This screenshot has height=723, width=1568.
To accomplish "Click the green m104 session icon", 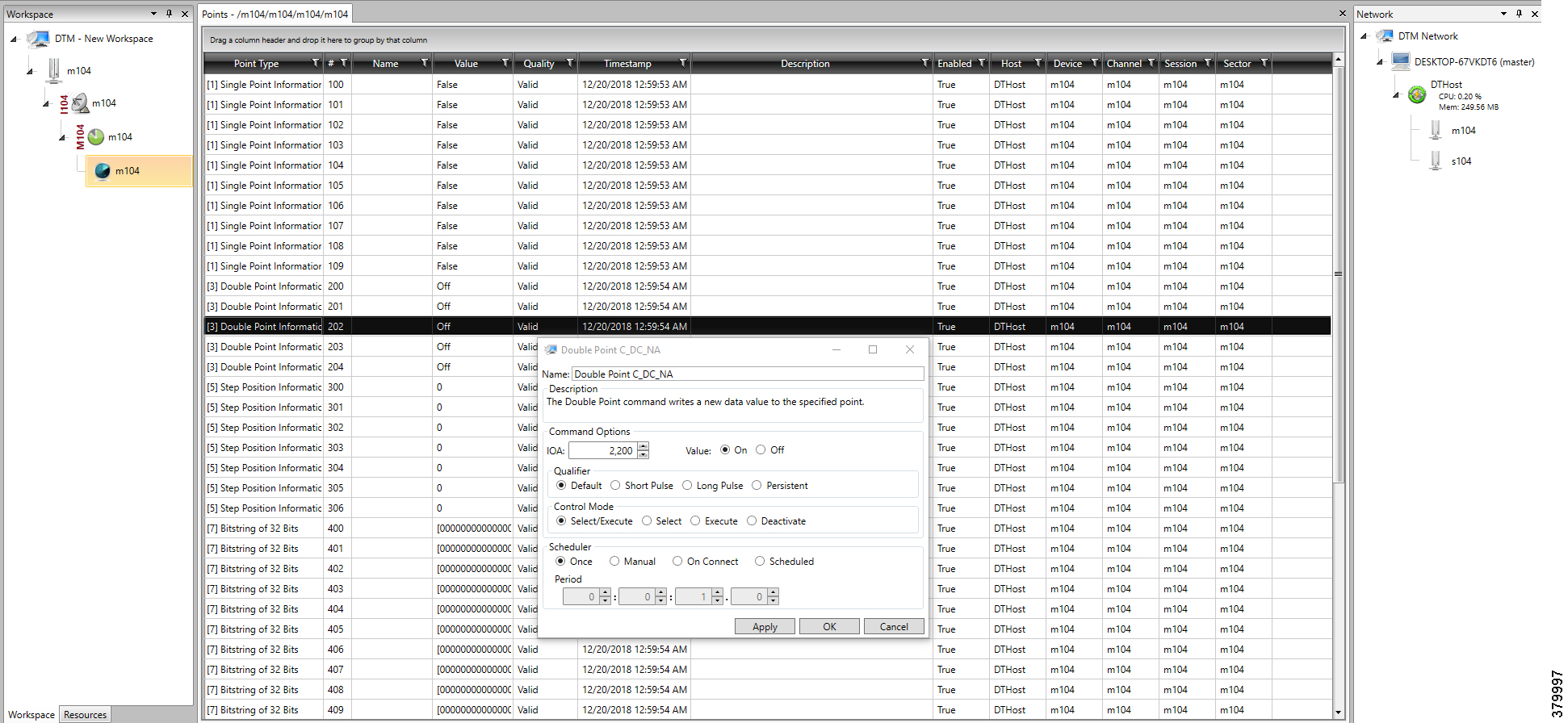I will click(96, 136).
